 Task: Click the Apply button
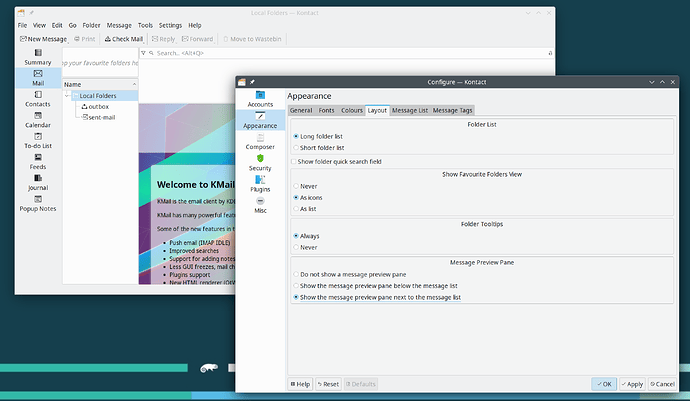click(632, 384)
